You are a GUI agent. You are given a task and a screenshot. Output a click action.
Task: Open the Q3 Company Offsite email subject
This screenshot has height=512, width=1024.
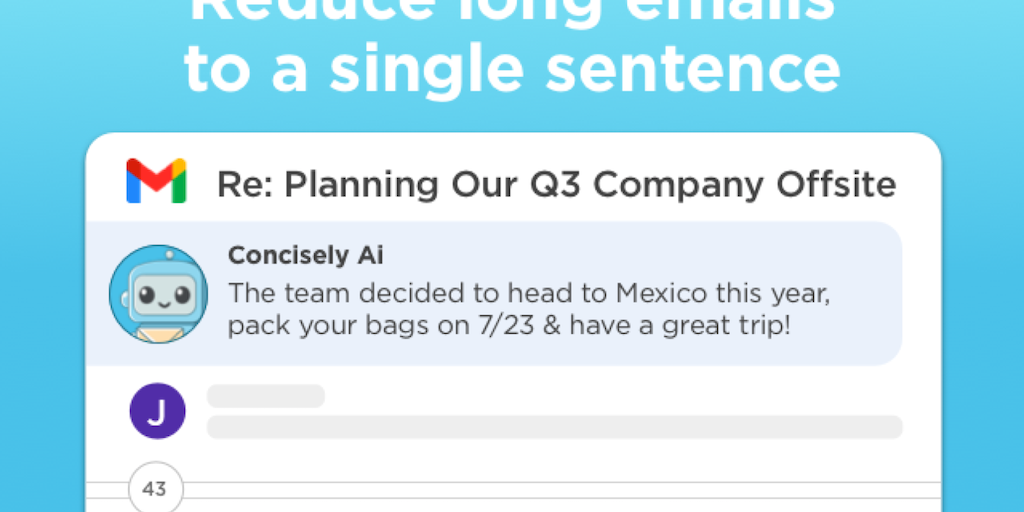pyautogui.click(x=556, y=184)
